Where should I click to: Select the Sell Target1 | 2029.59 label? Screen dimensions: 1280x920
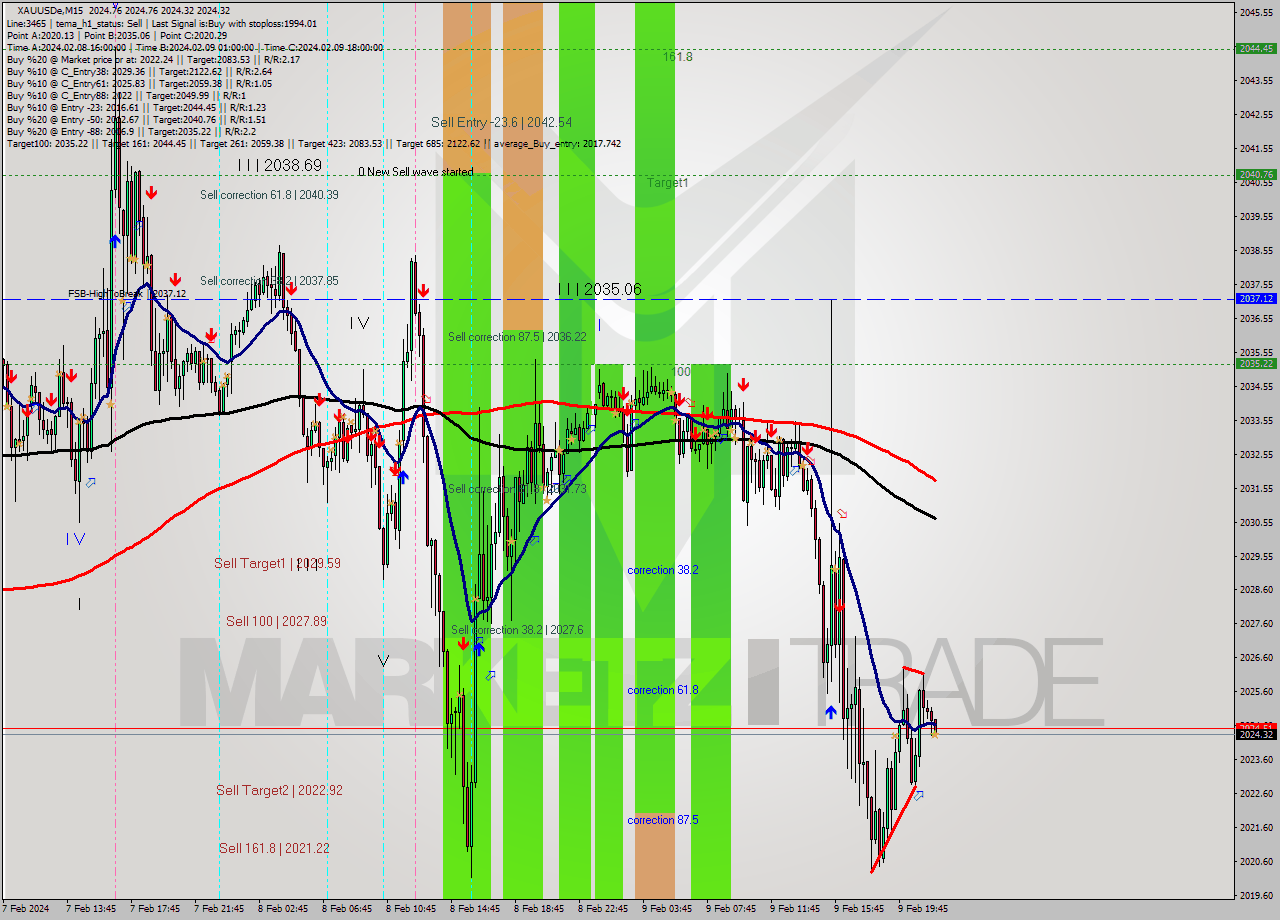click(277, 563)
